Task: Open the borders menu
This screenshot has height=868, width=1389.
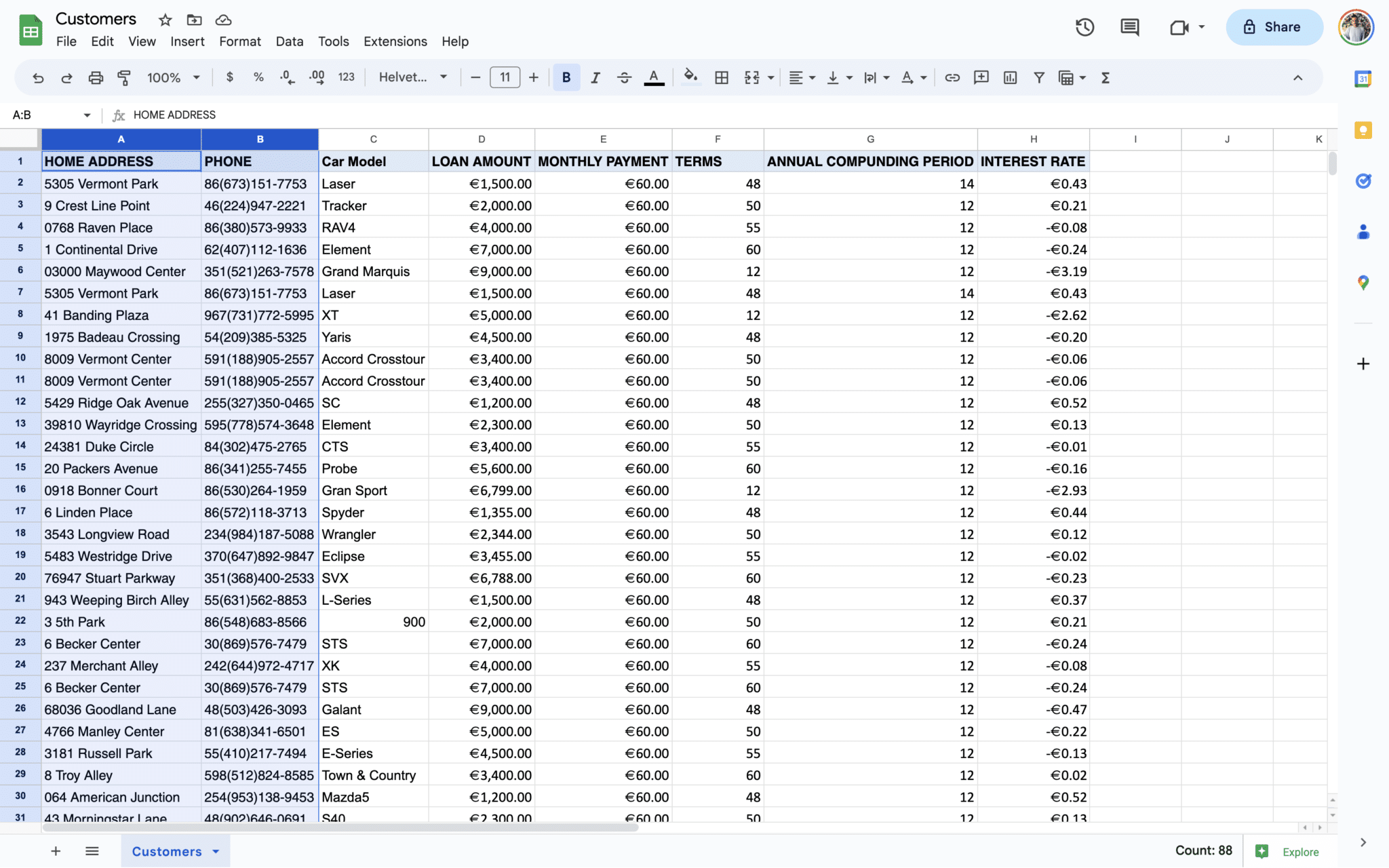Action: click(x=720, y=77)
